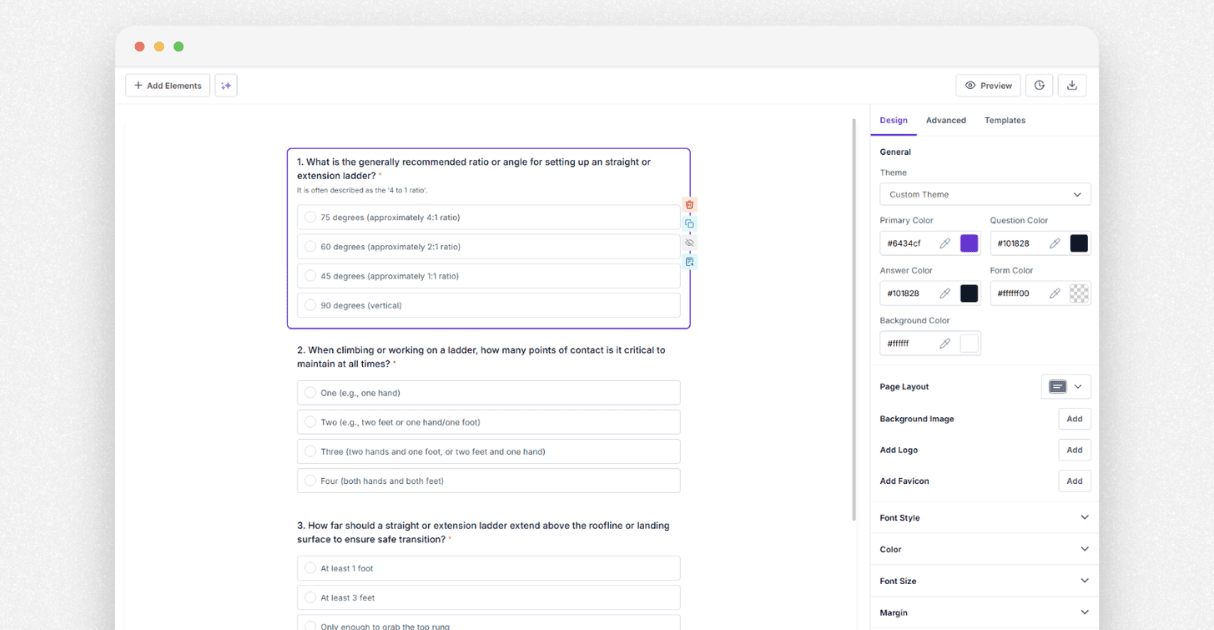Hide question 1 via the eye-slash icon

tap(689, 242)
